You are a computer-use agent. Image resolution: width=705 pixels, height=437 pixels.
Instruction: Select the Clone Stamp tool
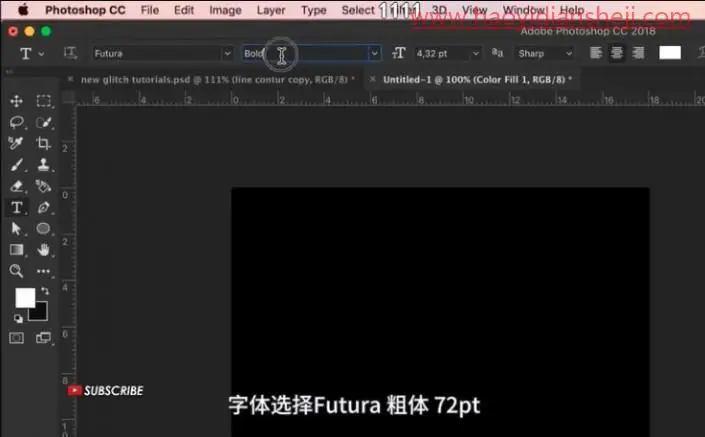43,165
